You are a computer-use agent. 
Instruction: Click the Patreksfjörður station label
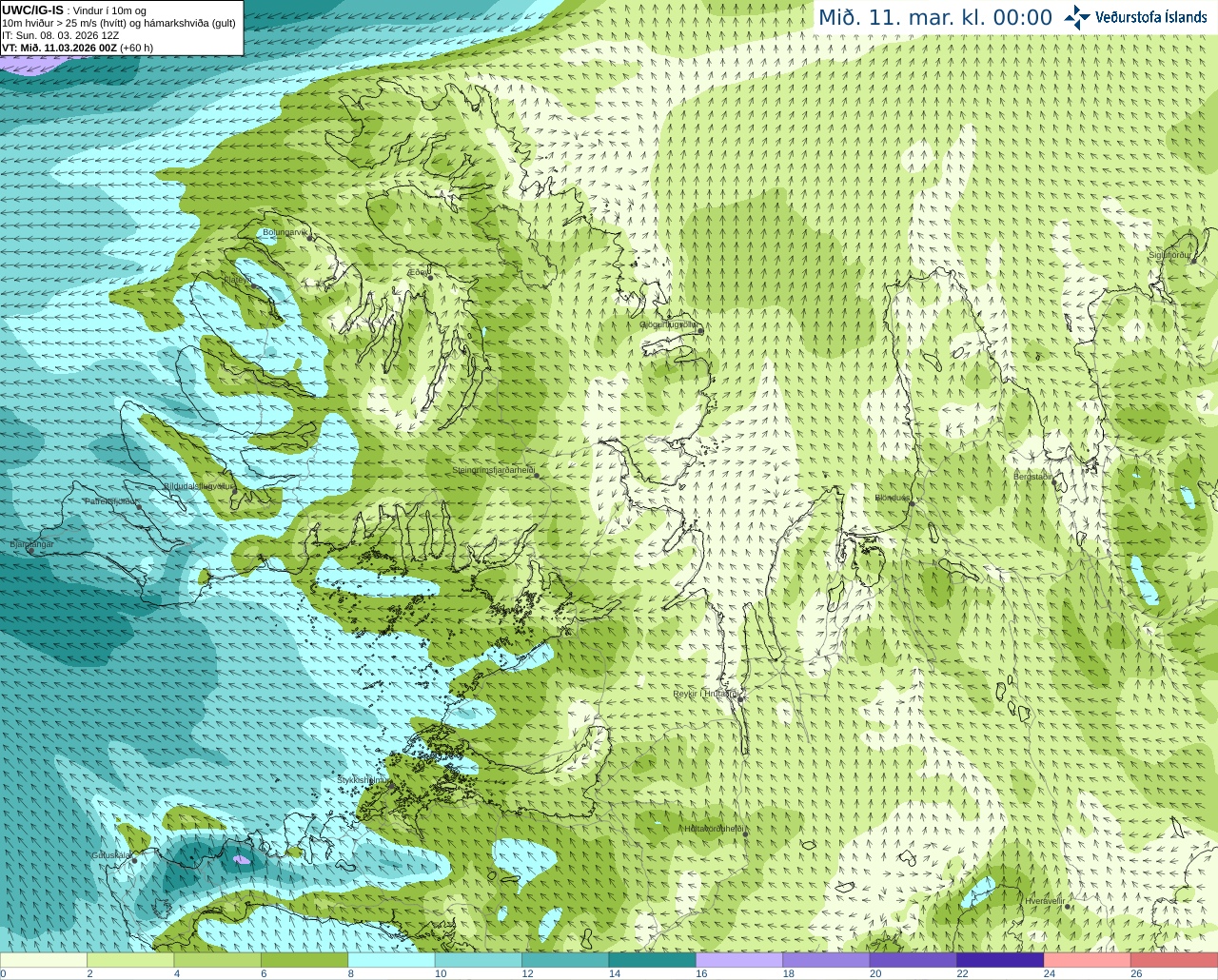[x=112, y=500]
